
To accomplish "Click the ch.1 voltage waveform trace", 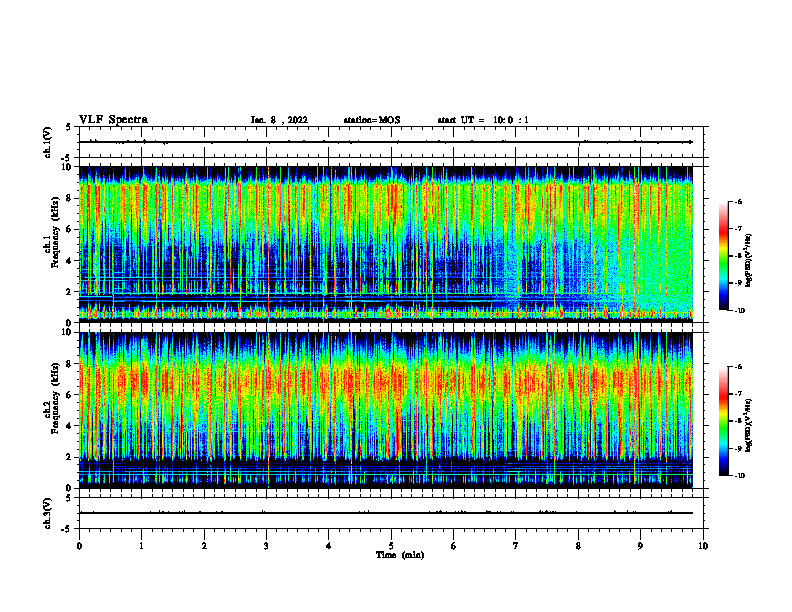I will pos(386,142).
